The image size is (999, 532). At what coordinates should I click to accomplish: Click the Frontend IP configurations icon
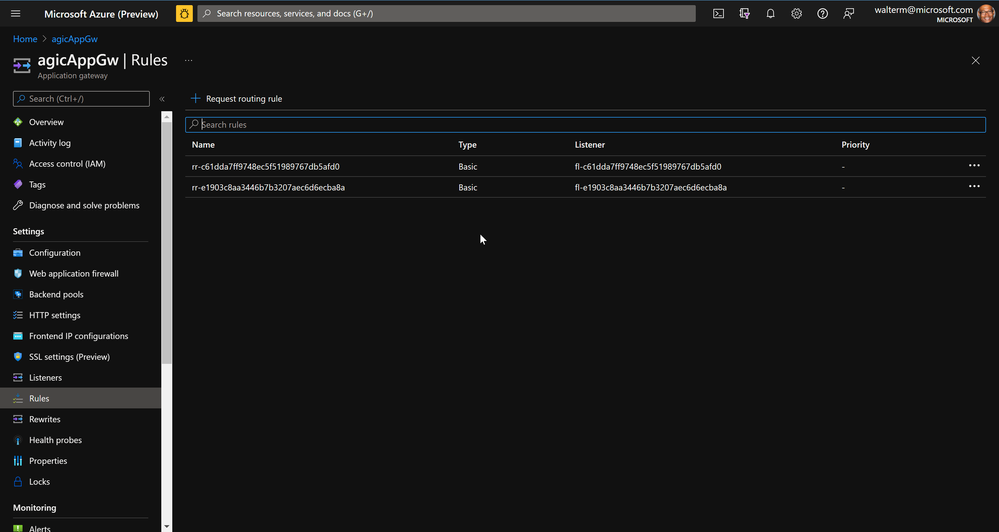[18, 336]
